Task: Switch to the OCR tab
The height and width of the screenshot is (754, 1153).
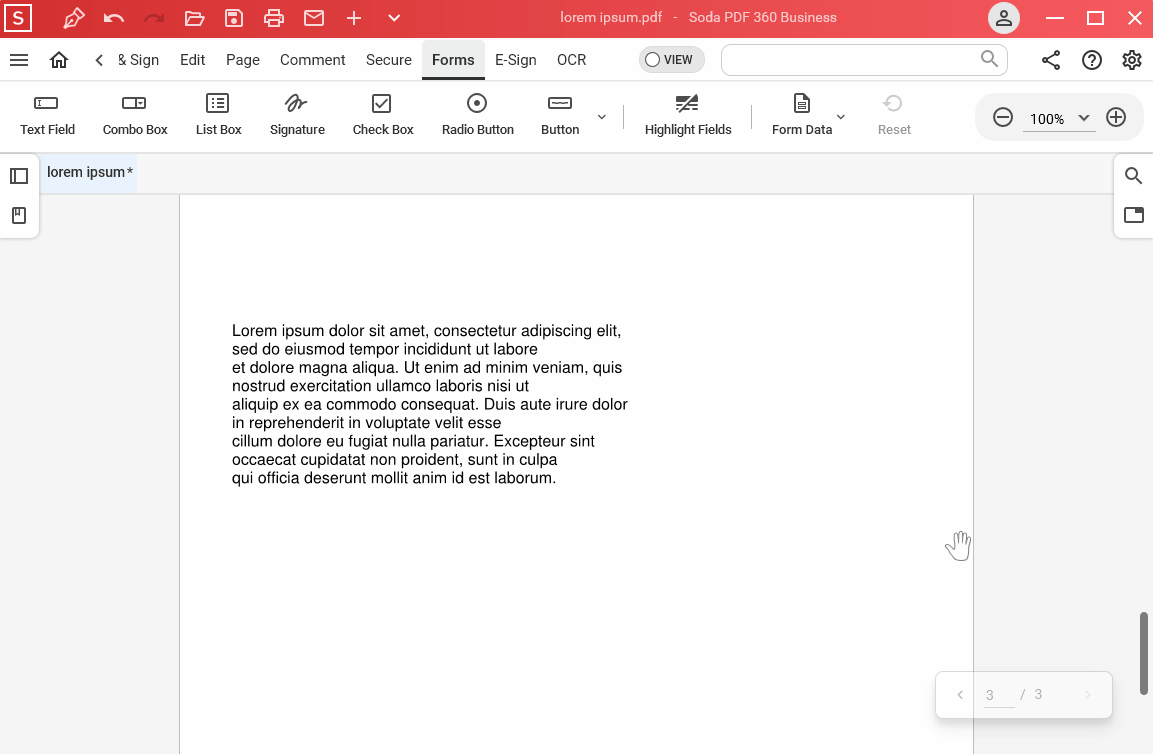Action: (x=571, y=60)
